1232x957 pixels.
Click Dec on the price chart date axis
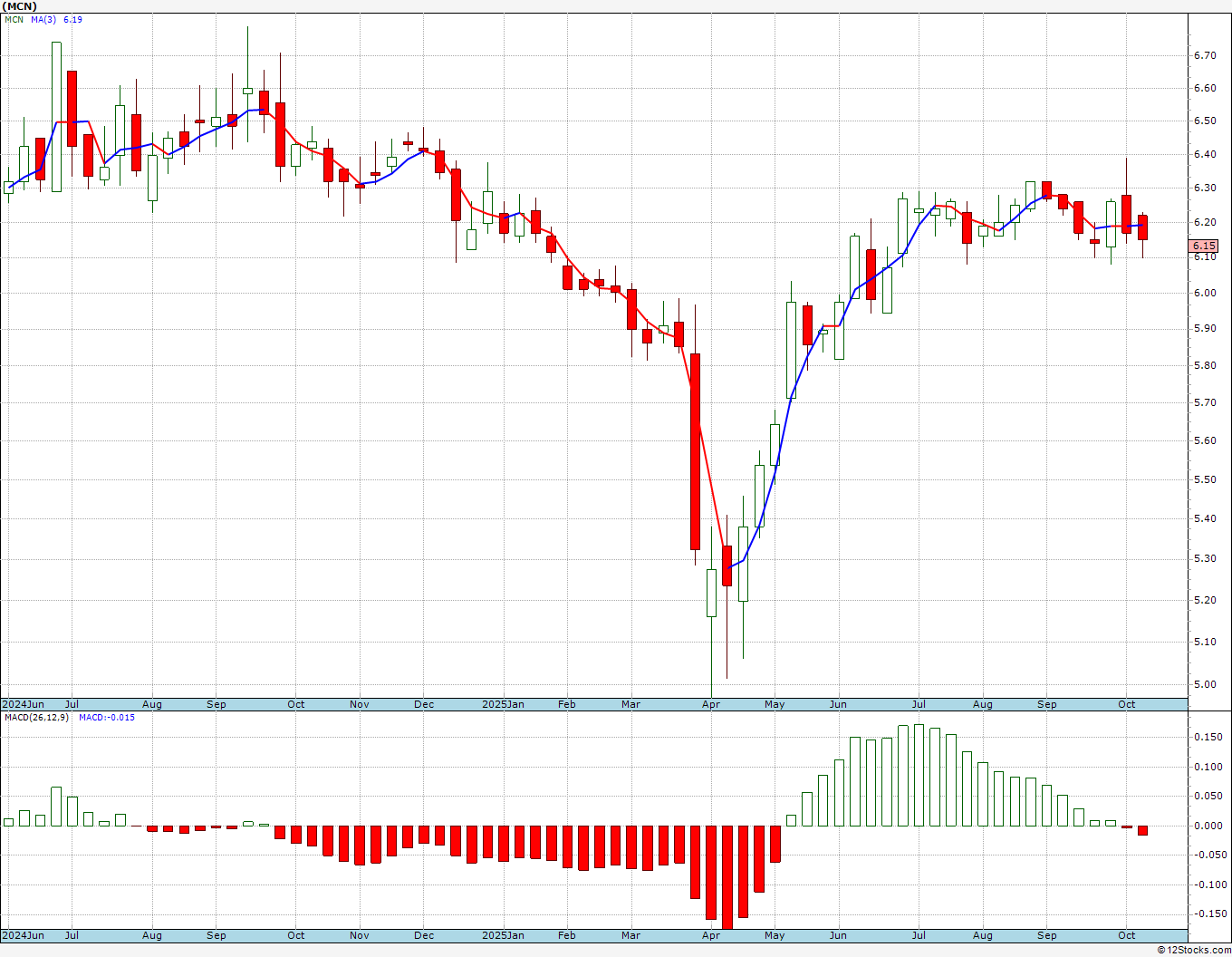(x=424, y=704)
